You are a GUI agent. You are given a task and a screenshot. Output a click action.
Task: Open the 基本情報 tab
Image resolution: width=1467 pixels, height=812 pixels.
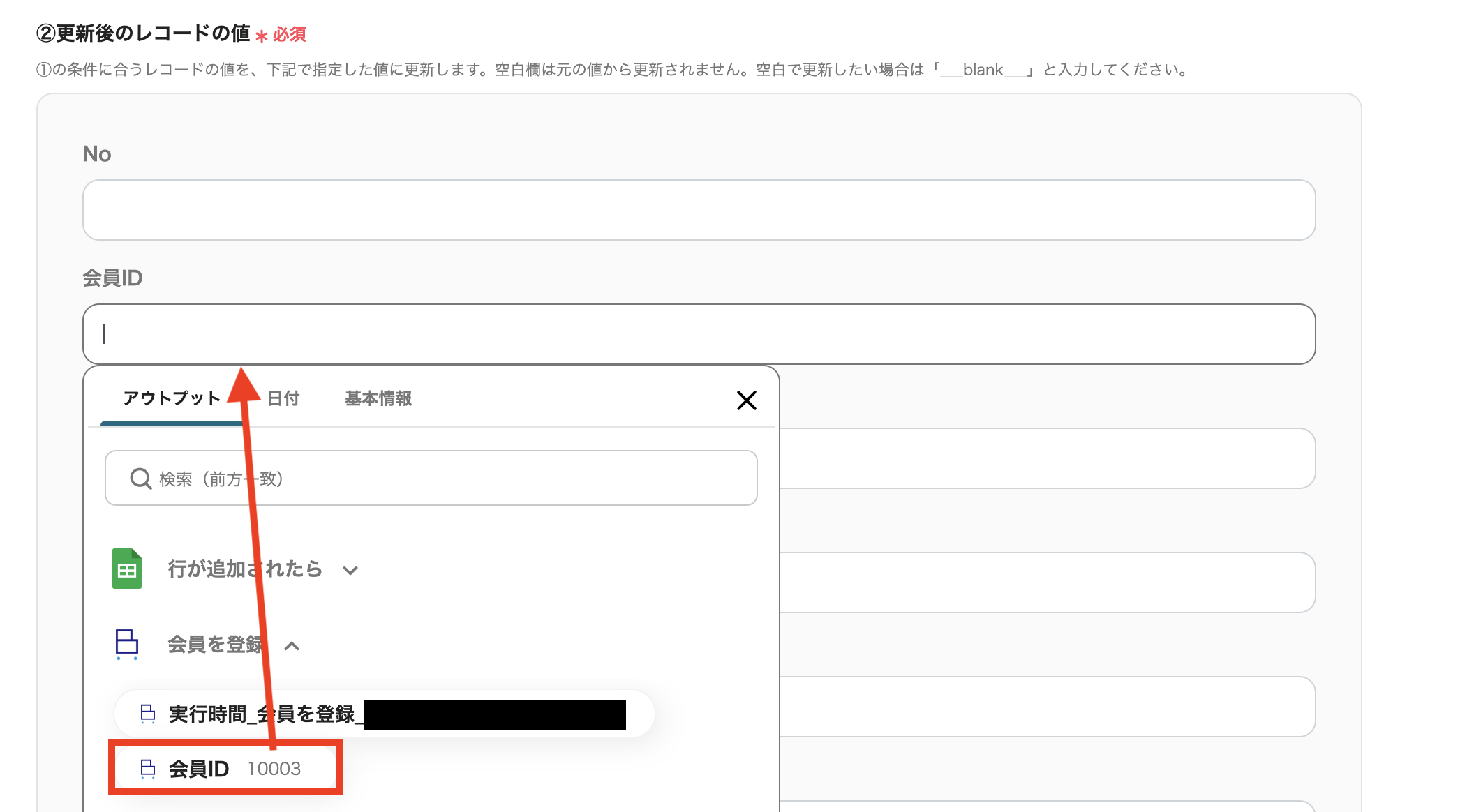point(378,398)
